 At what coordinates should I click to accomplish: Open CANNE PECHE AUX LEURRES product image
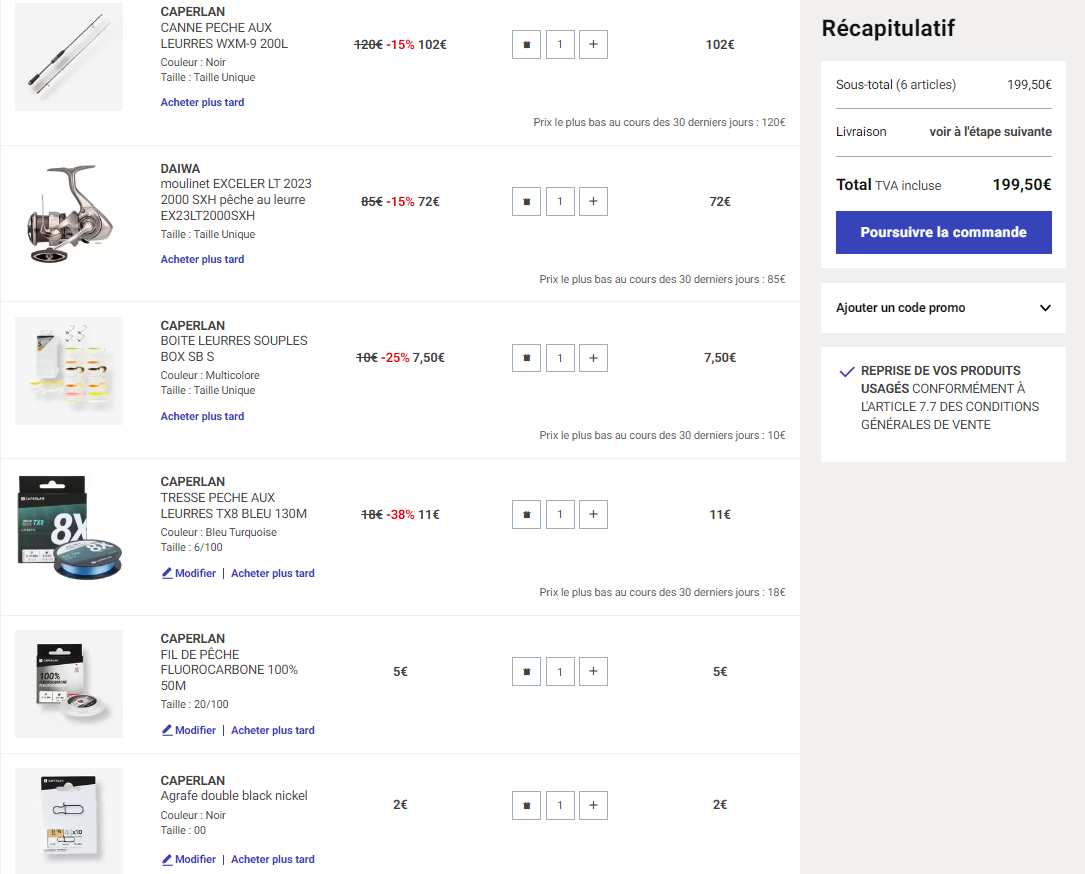click(69, 57)
